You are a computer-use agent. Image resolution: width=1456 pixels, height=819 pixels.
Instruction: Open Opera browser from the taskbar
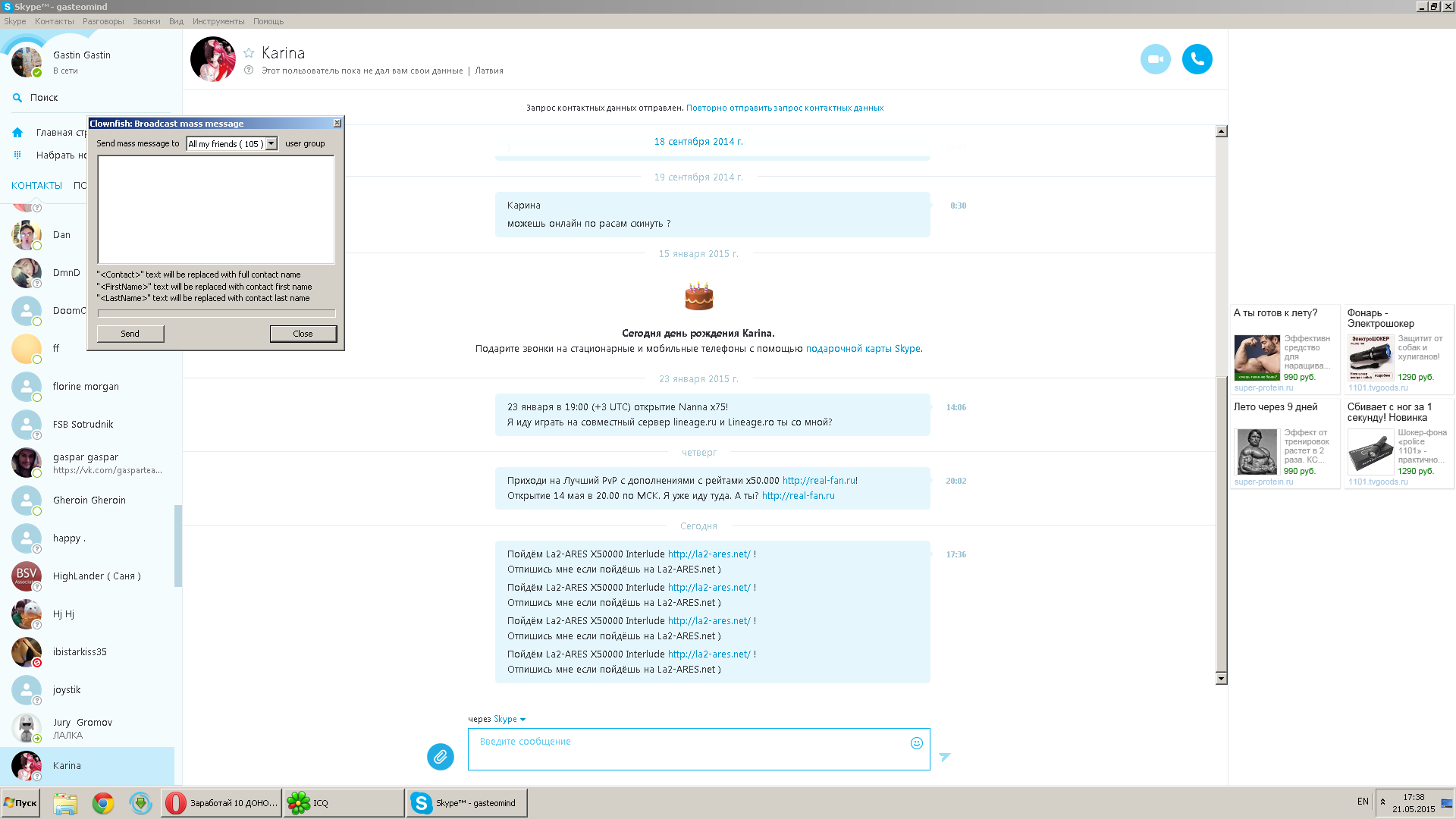tap(221, 802)
